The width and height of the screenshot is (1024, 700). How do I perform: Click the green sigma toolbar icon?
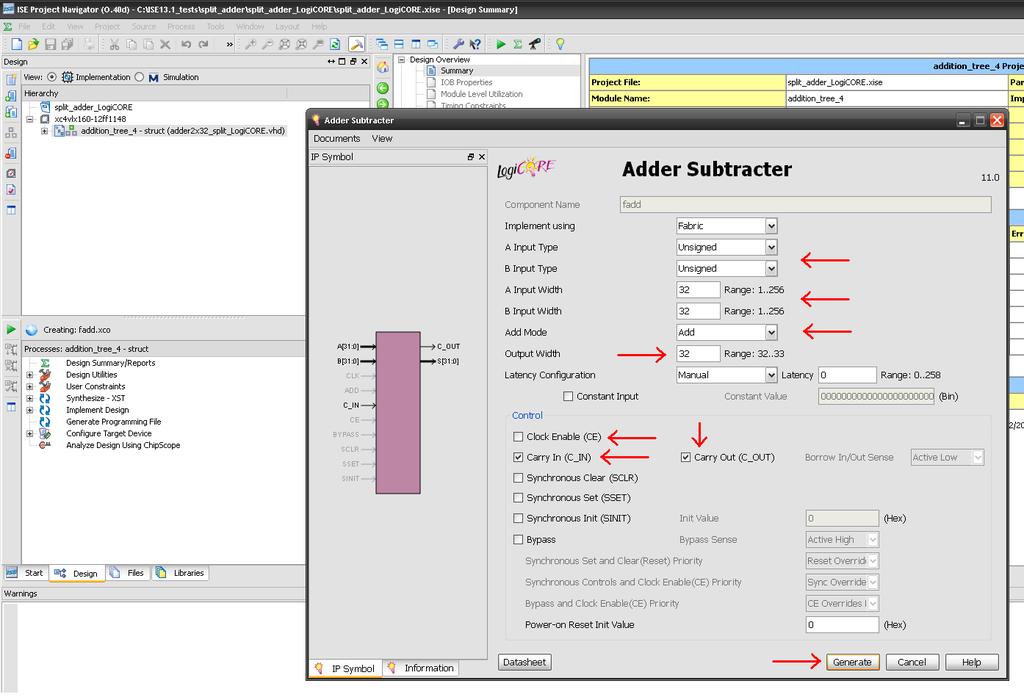click(517, 44)
